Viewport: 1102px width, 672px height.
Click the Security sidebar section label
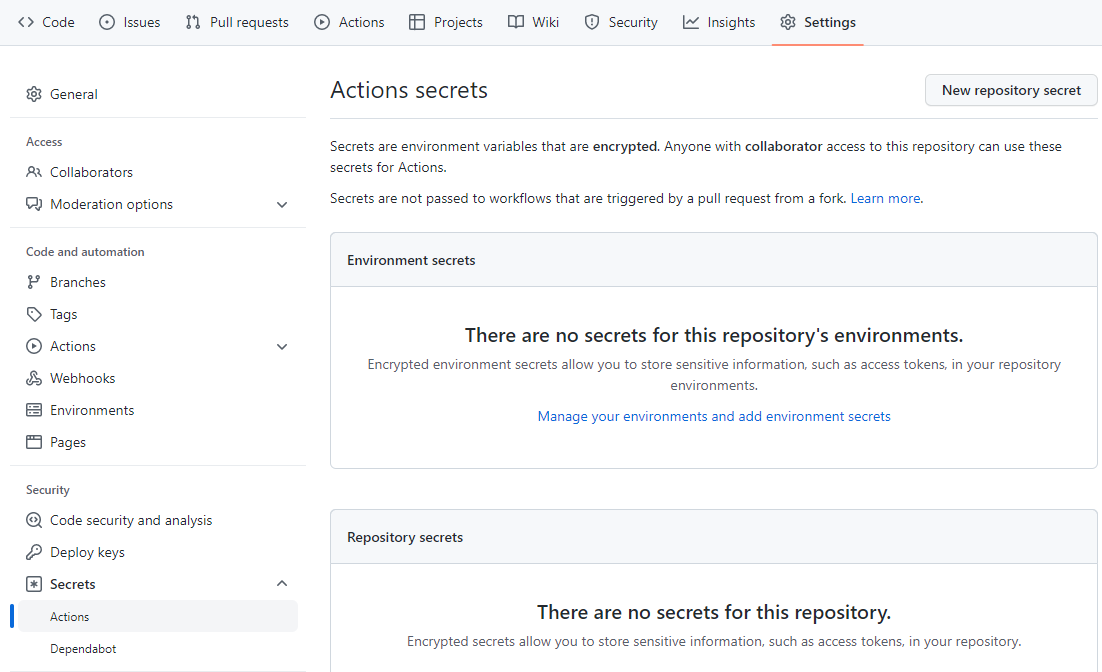[x=48, y=490]
